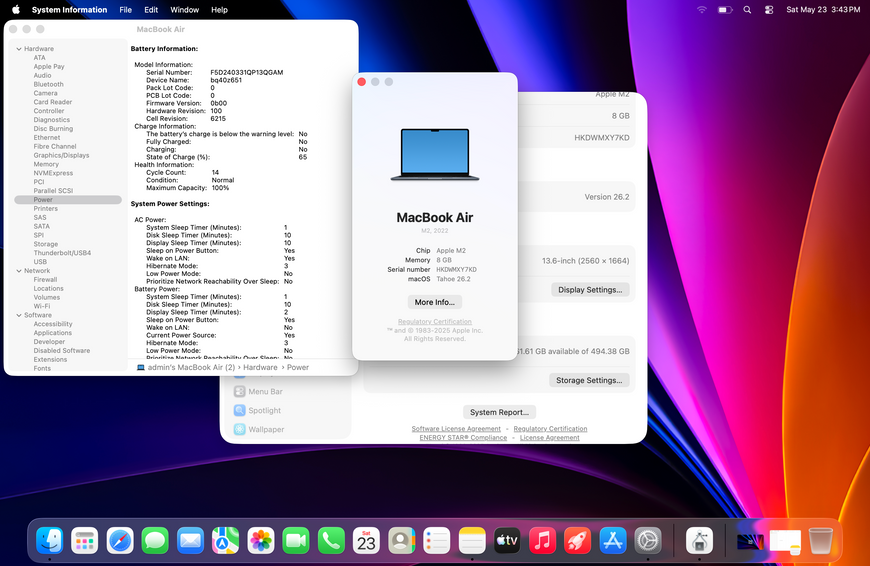Open Notes from the Dock

(472, 540)
